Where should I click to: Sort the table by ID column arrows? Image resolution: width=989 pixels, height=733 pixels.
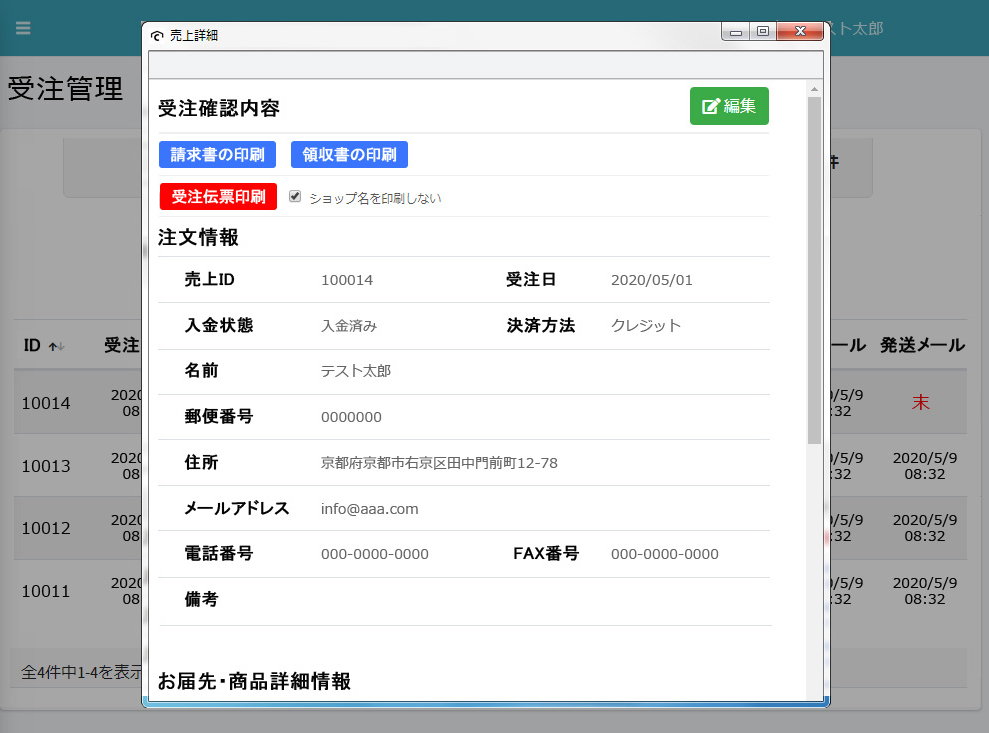pyautogui.click(x=57, y=346)
